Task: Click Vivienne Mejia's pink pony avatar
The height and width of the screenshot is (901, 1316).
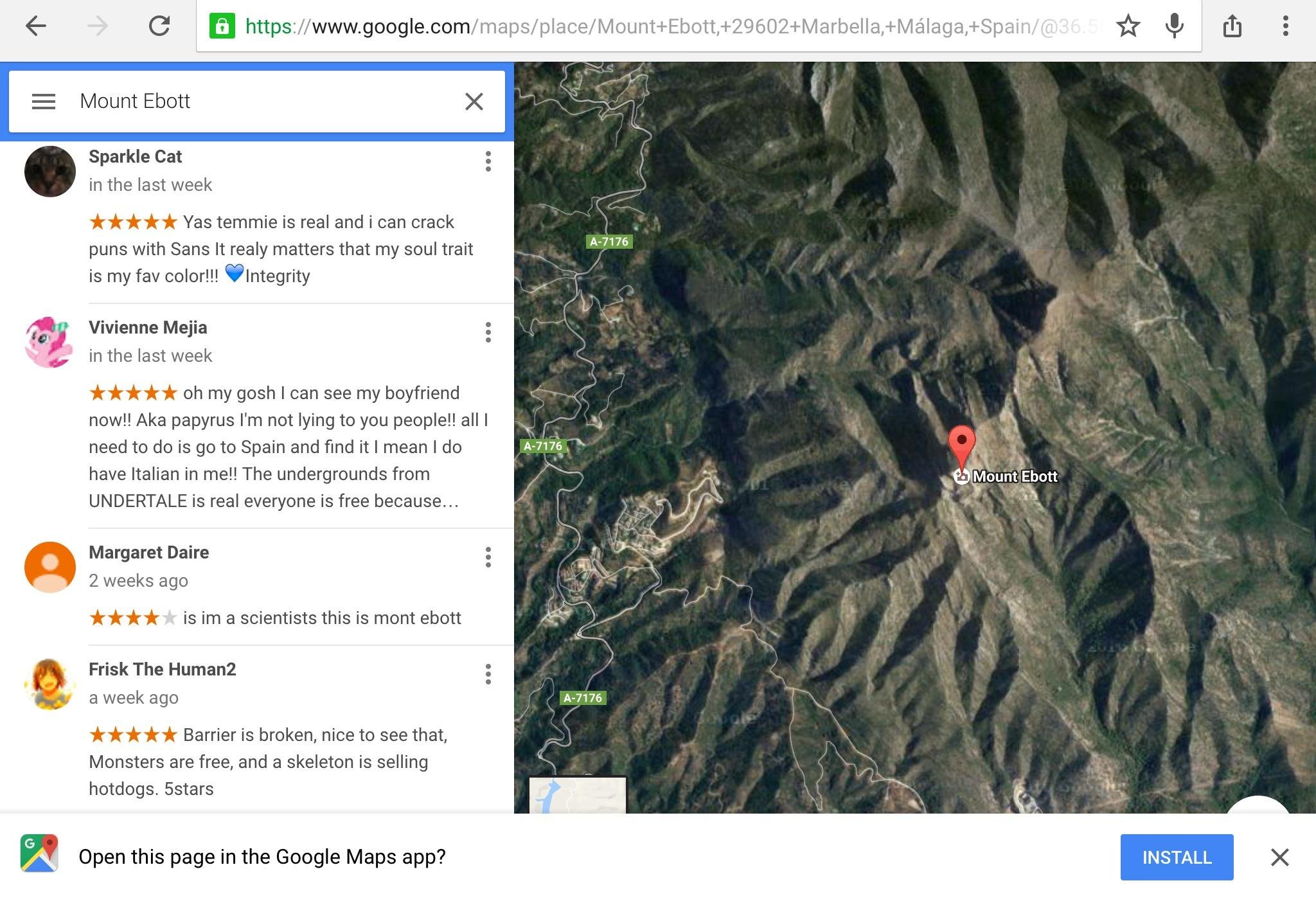Action: (50, 343)
